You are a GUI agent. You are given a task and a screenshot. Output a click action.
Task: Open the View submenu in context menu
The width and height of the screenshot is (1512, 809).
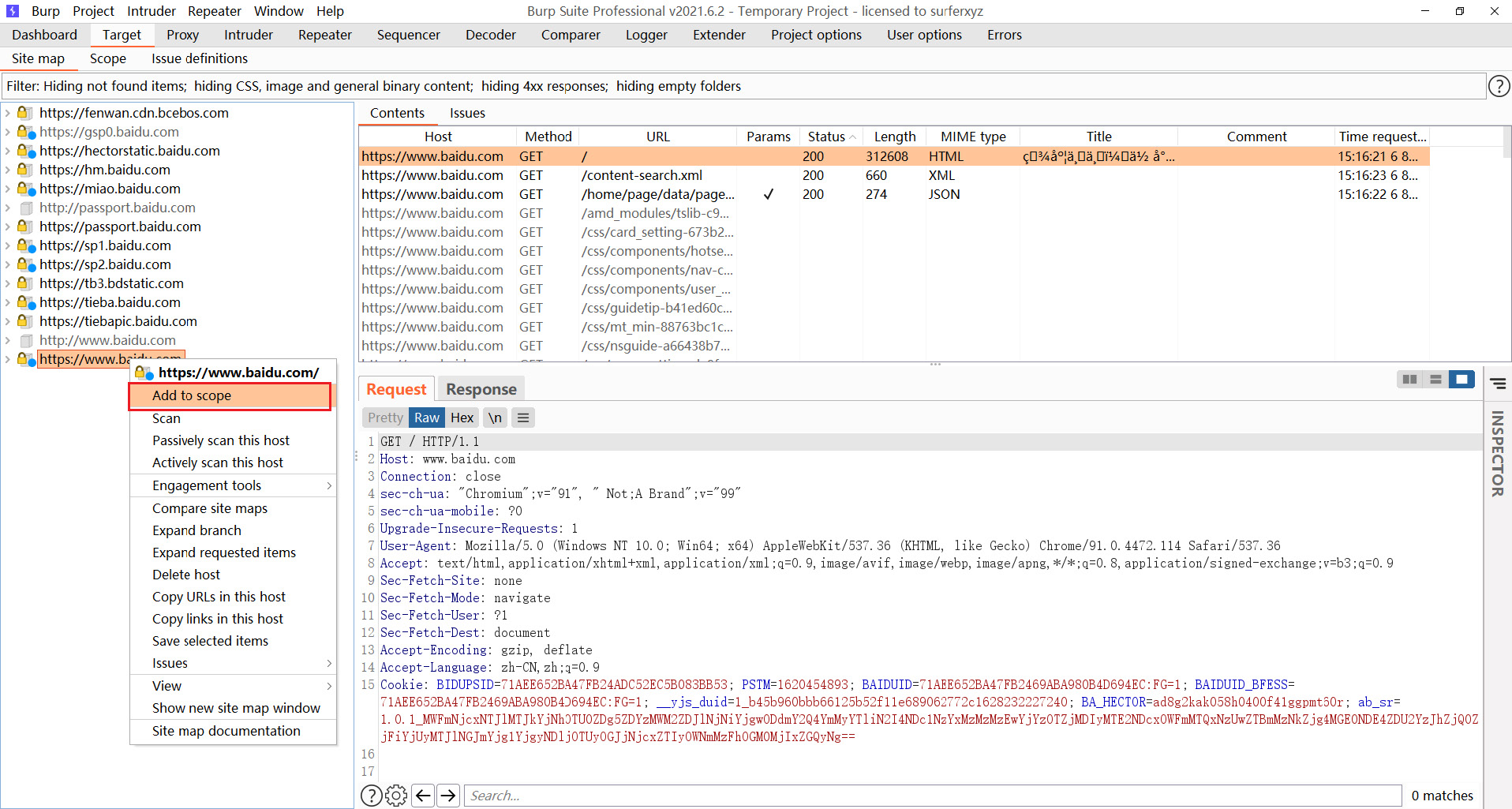click(x=233, y=686)
